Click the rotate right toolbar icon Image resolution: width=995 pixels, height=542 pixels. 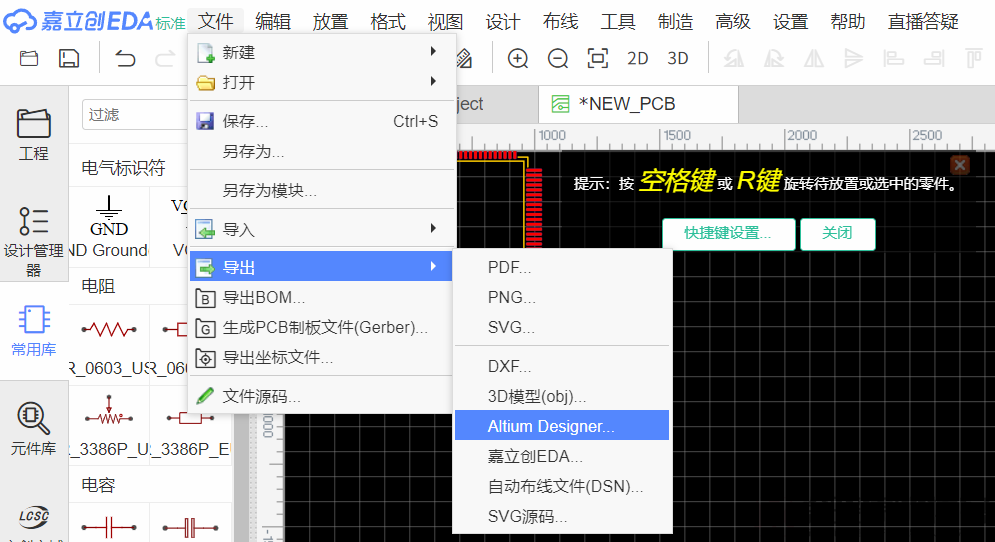(x=774, y=59)
